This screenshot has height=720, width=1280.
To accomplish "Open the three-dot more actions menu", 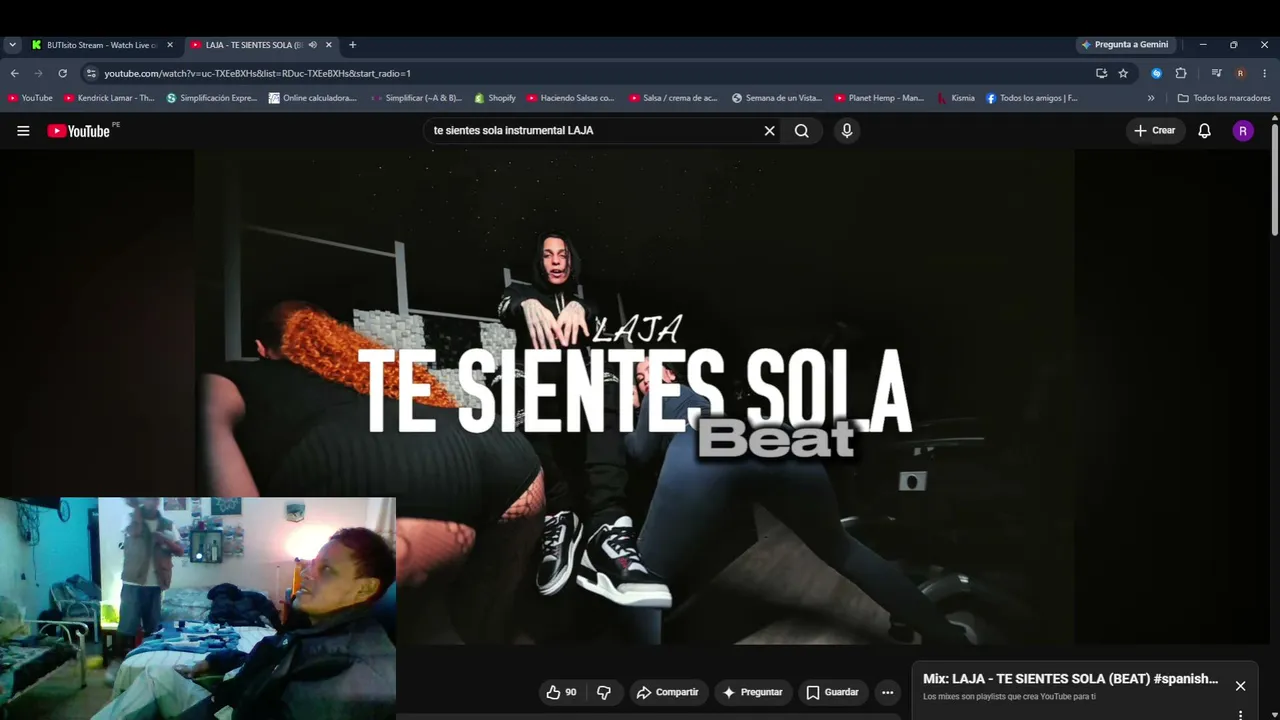I will click(887, 692).
